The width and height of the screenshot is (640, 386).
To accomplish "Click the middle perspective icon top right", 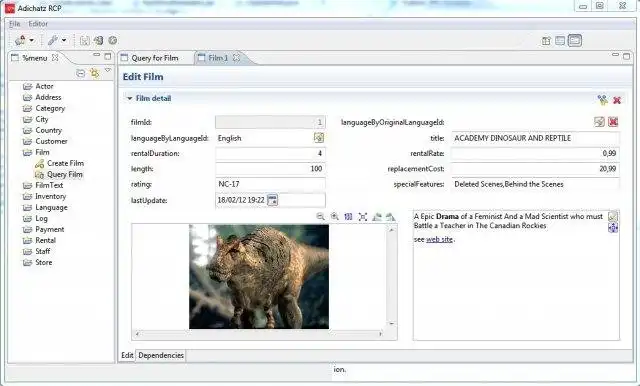I will pyautogui.click(x=560, y=41).
